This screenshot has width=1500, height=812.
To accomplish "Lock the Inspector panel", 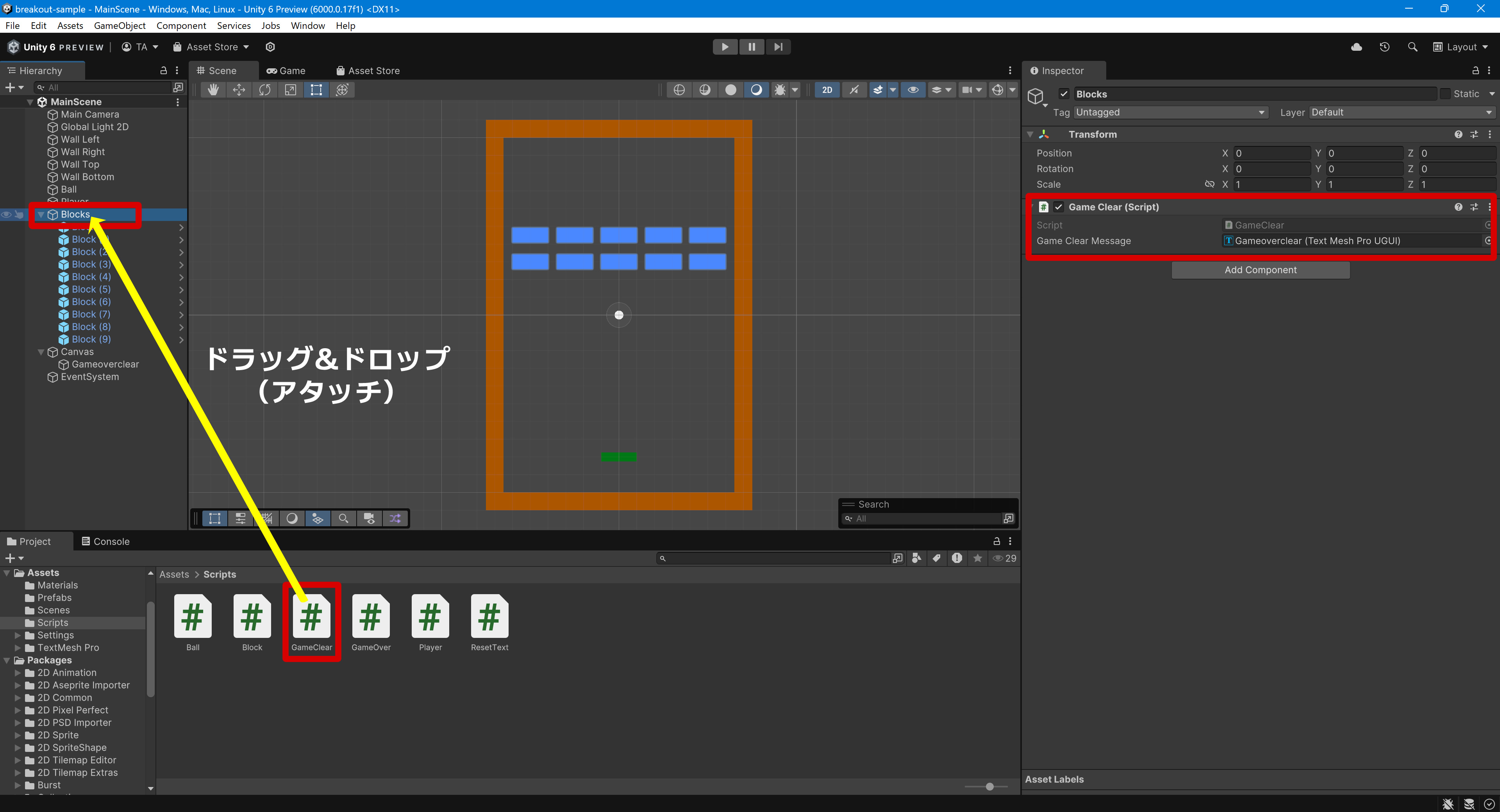I will tap(1475, 70).
